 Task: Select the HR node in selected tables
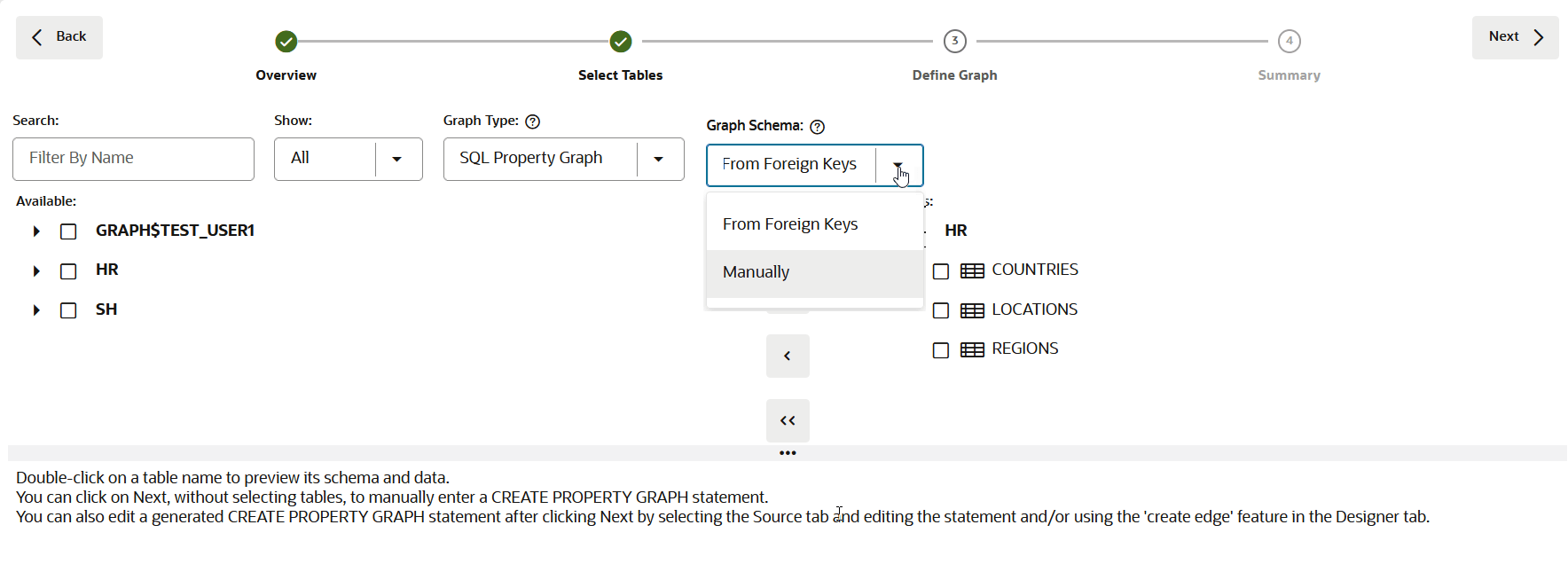pyautogui.click(x=956, y=231)
